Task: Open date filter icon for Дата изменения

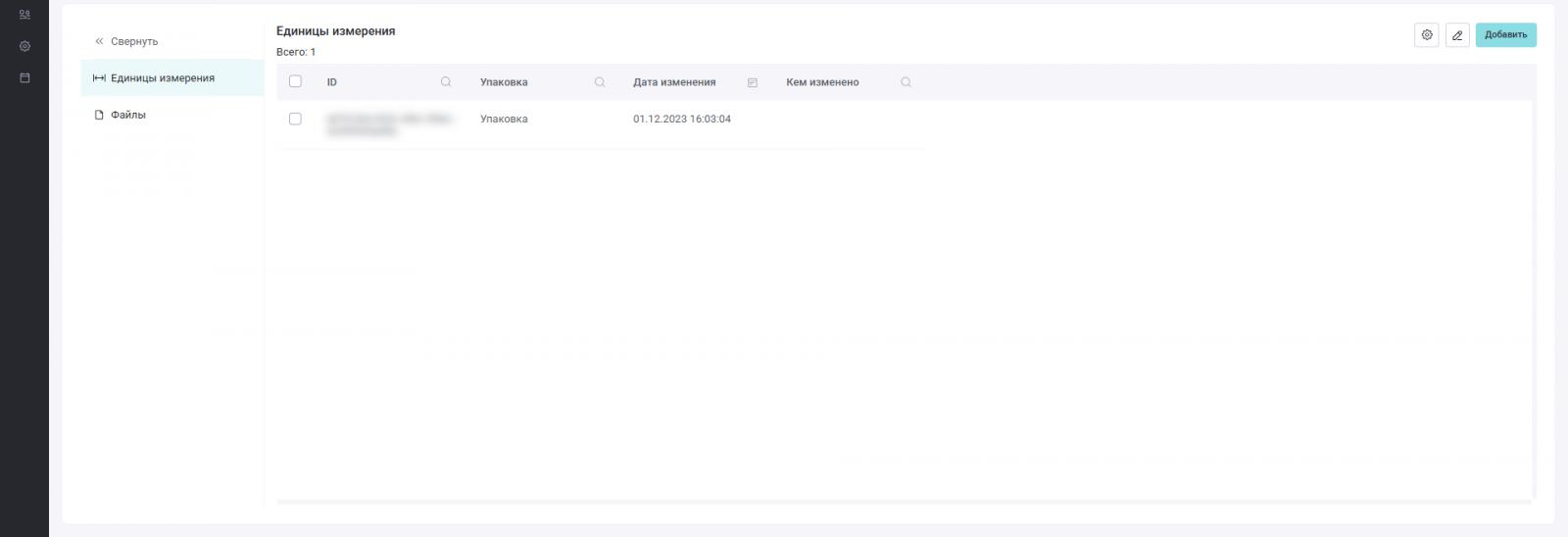Action: (x=753, y=82)
